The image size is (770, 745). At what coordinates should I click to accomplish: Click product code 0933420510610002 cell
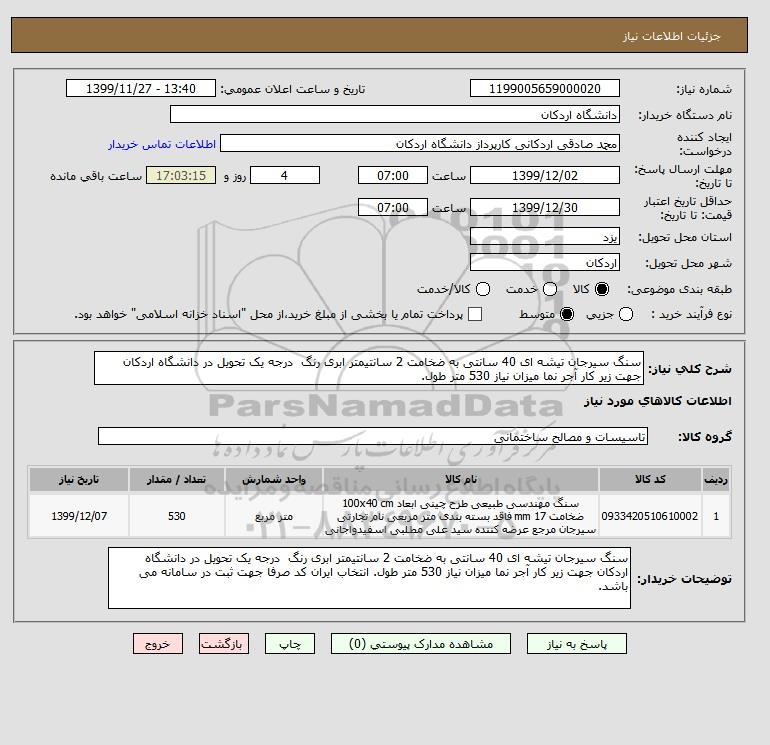point(650,516)
